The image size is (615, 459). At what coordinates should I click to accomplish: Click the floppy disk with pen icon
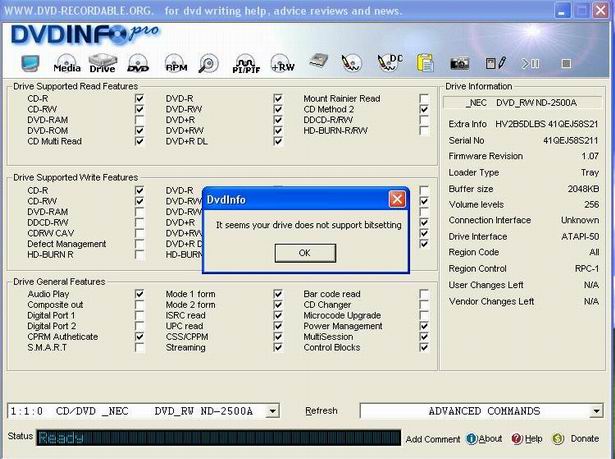495,63
